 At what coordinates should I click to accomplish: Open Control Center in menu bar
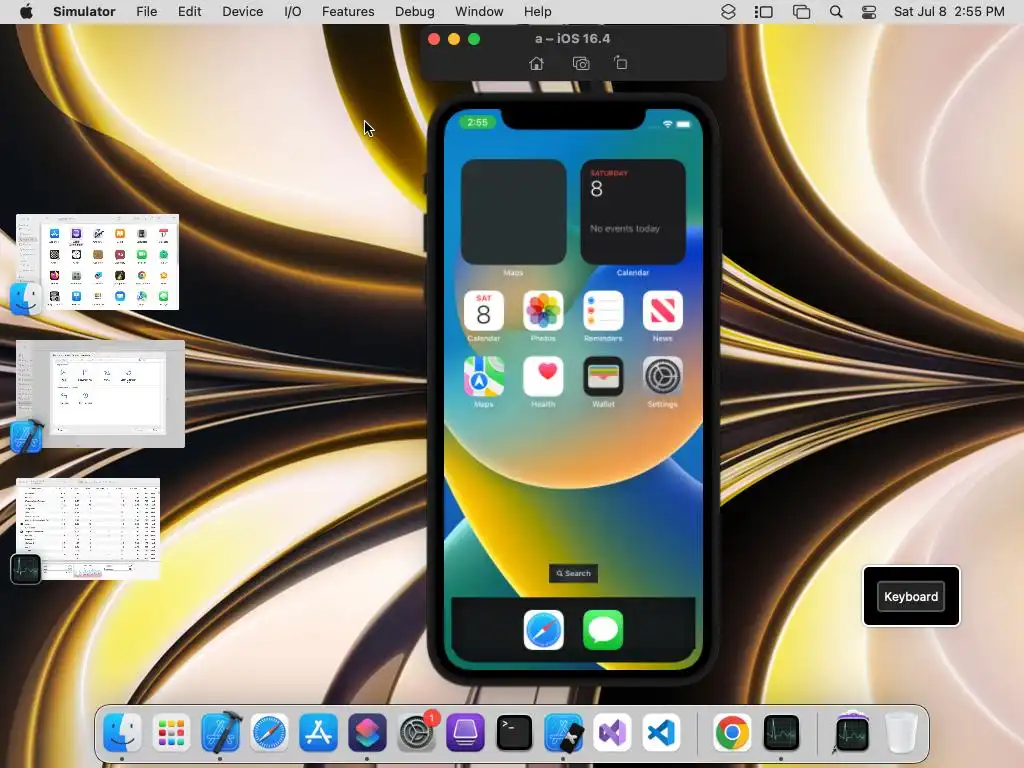coord(869,12)
